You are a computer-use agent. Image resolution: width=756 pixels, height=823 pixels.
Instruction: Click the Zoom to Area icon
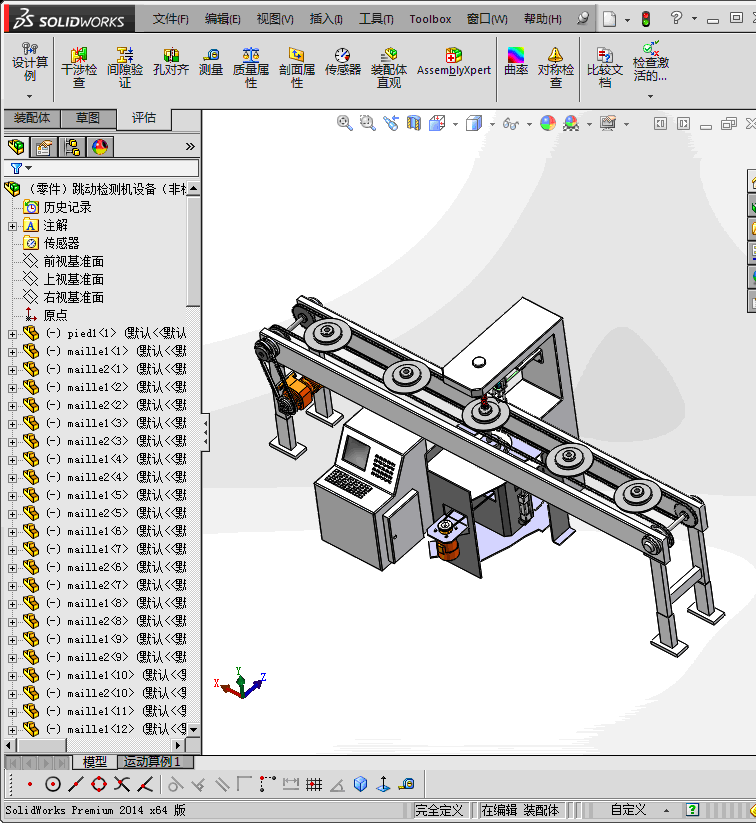pyautogui.click(x=368, y=123)
